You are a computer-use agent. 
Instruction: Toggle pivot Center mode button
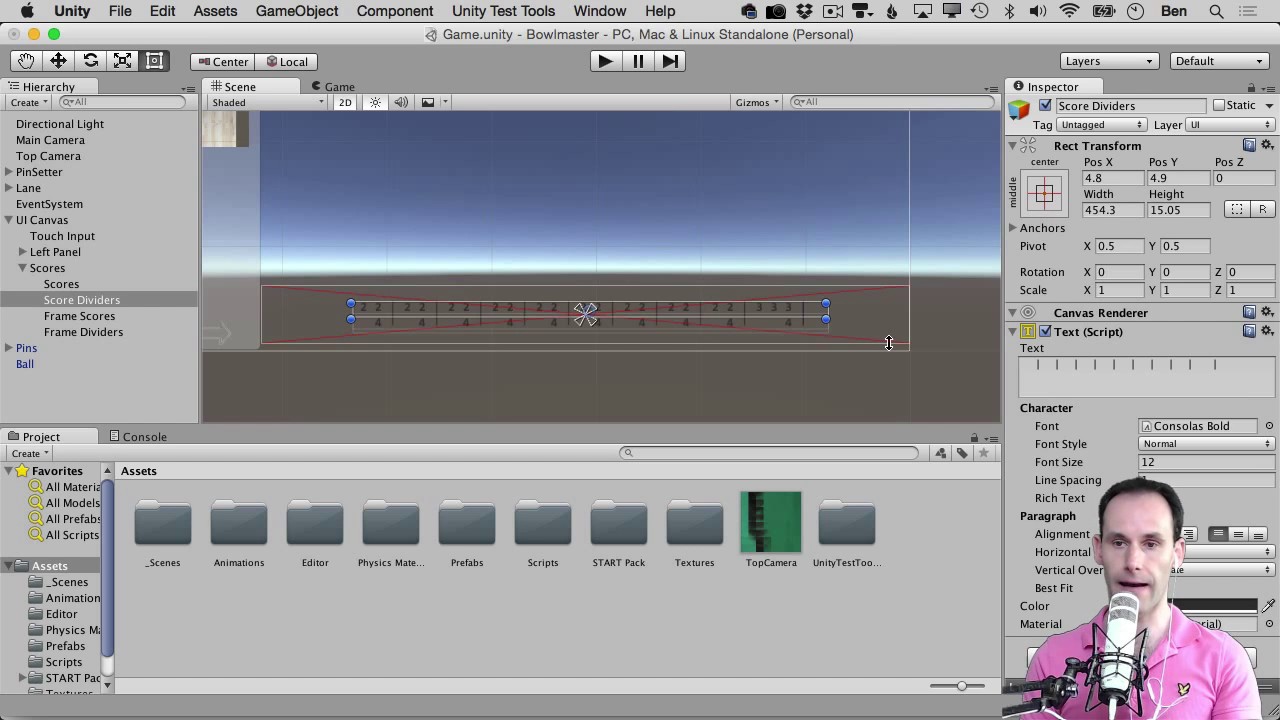[222, 61]
